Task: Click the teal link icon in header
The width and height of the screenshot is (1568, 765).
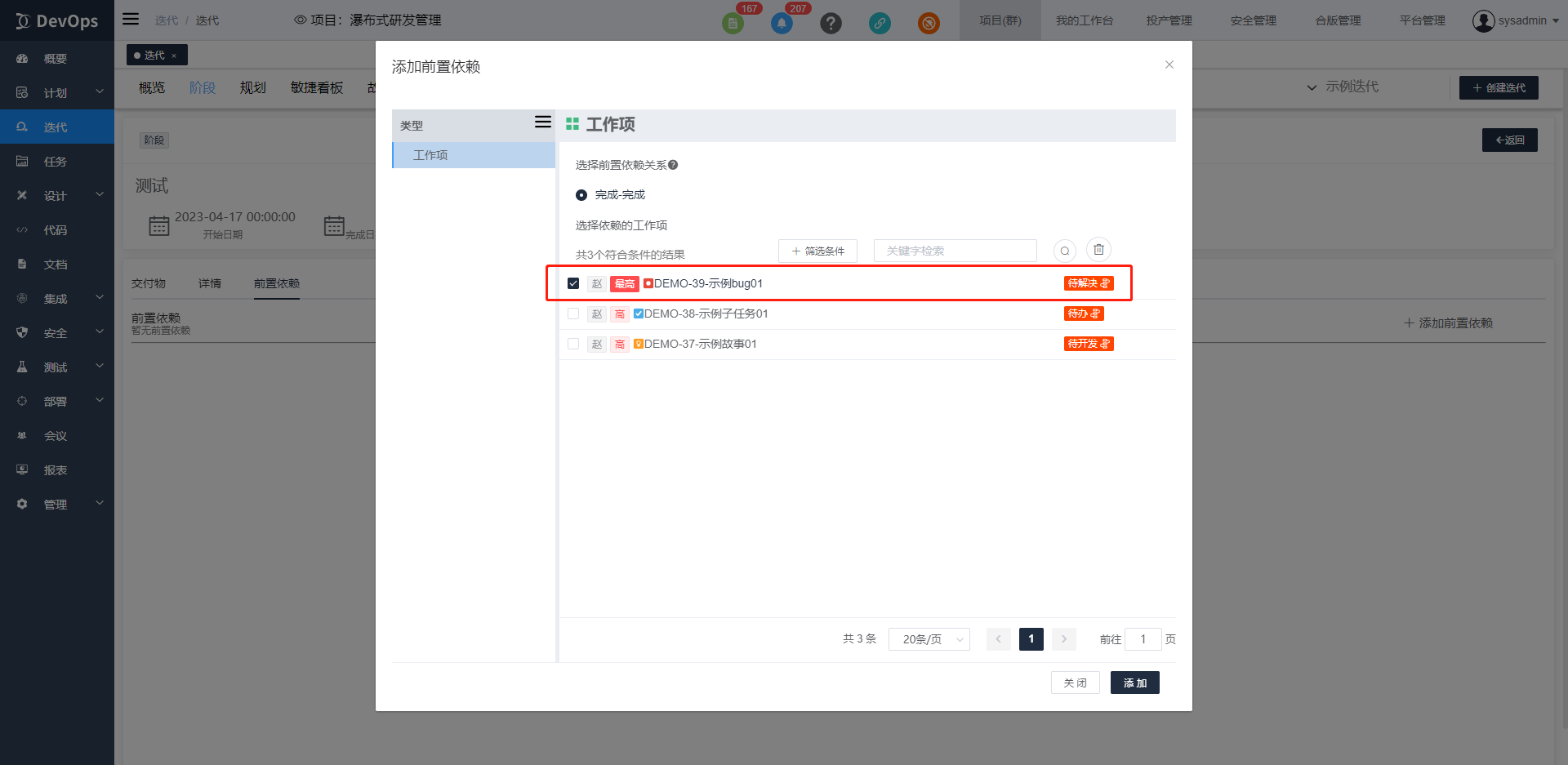Action: [880, 23]
